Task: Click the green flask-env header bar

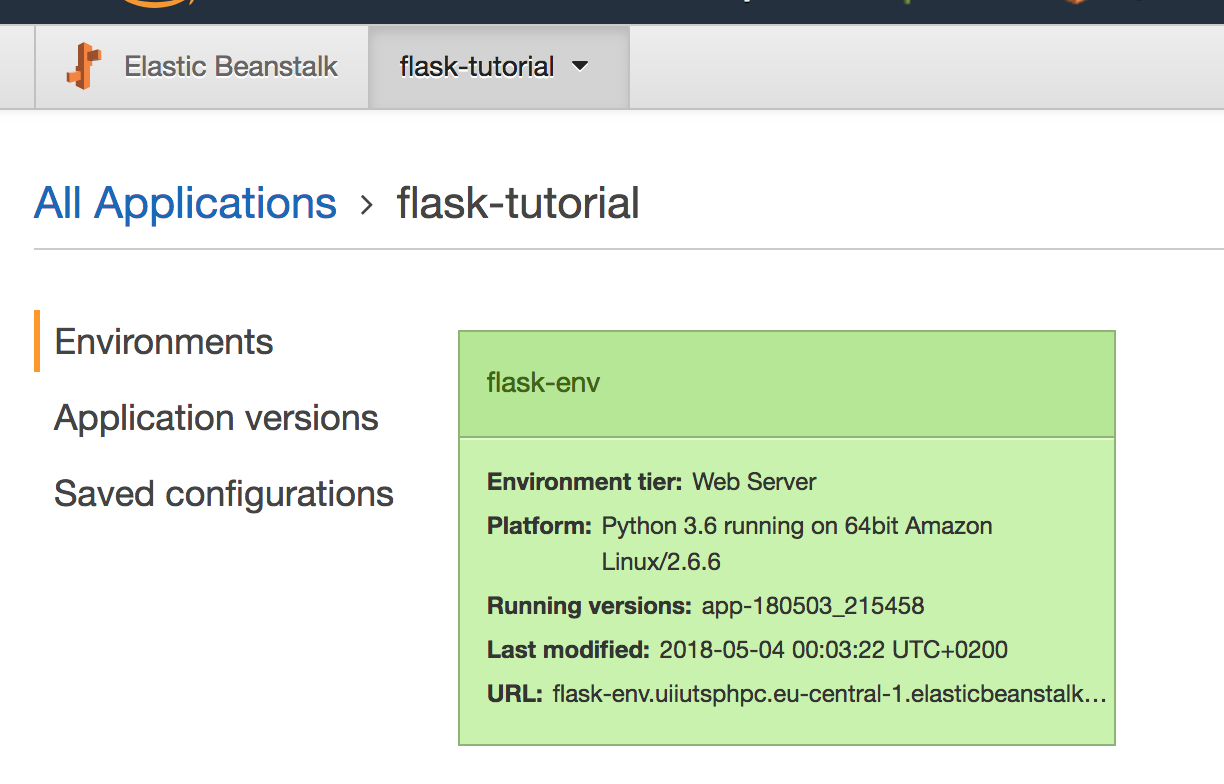Action: (x=786, y=383)
